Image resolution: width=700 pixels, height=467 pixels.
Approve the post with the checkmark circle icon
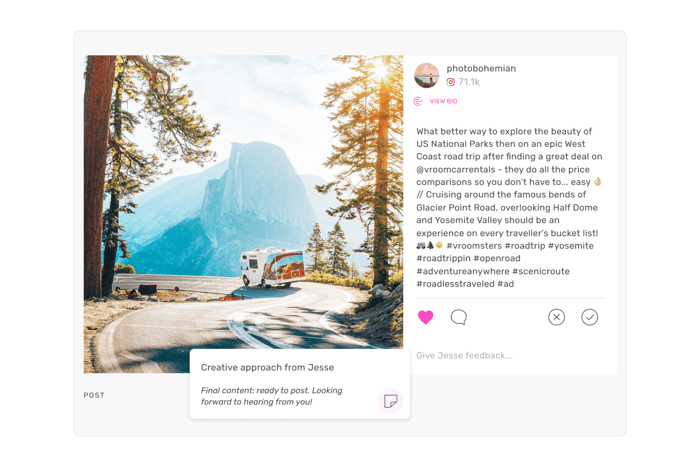click(x=589, y=317)
